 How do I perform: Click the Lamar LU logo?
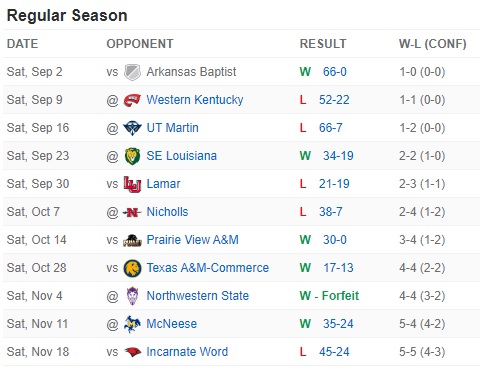tap(132, 184)
